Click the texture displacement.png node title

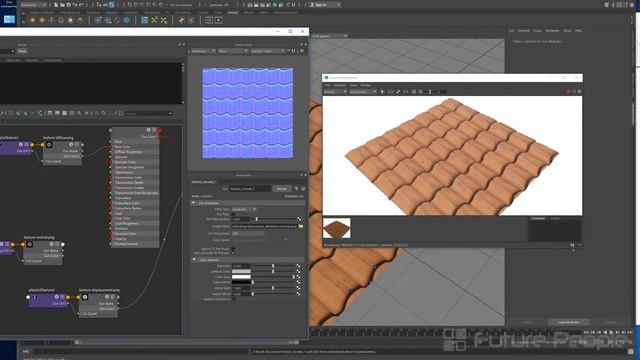tap(99, 290)
